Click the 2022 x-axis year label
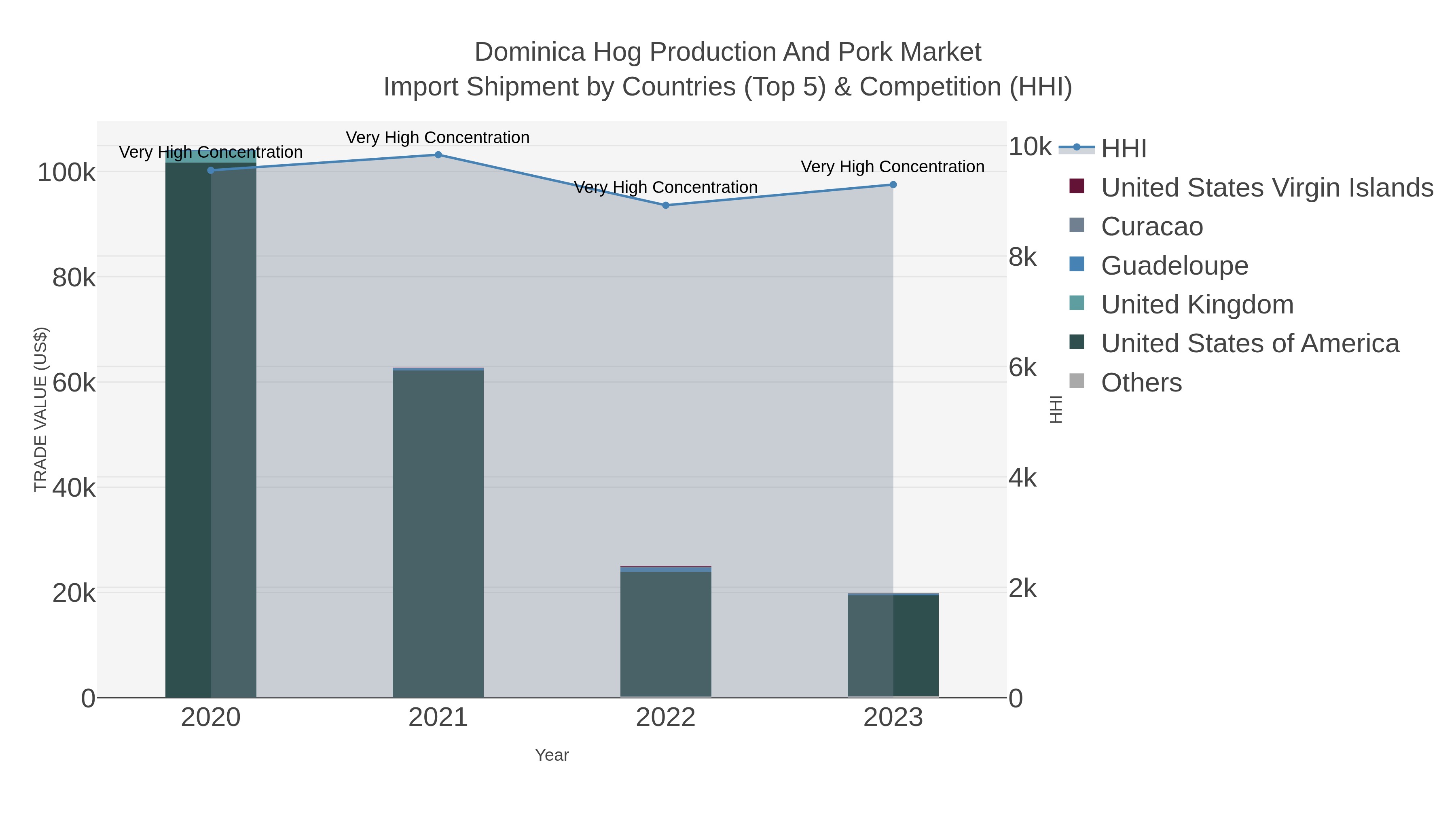Image resolution: width=1456 pixels, height=819 pixels. (x=666, y=718)
